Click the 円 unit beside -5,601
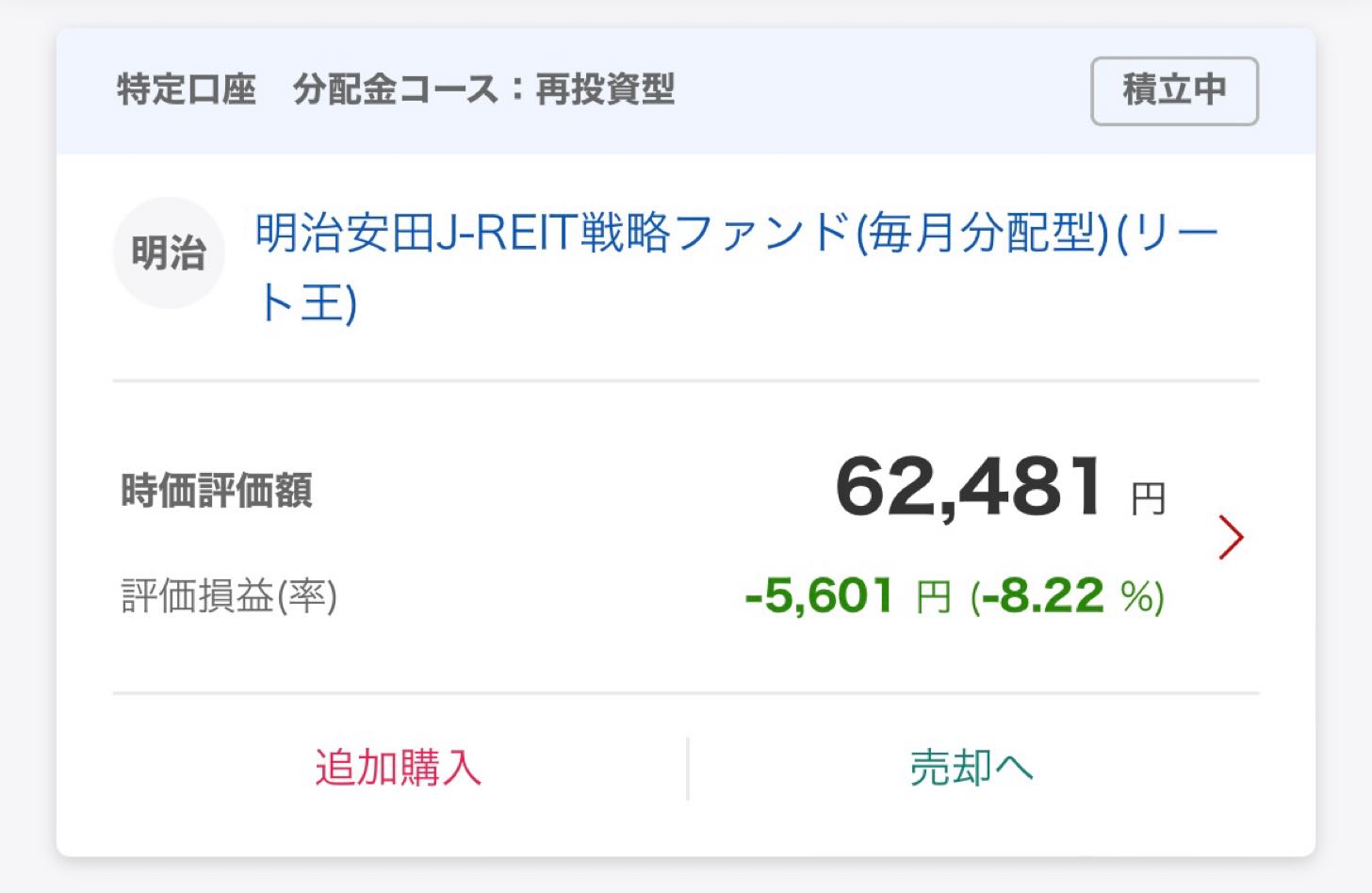The width and height of the screenshot is (1372, 893). 933,597
